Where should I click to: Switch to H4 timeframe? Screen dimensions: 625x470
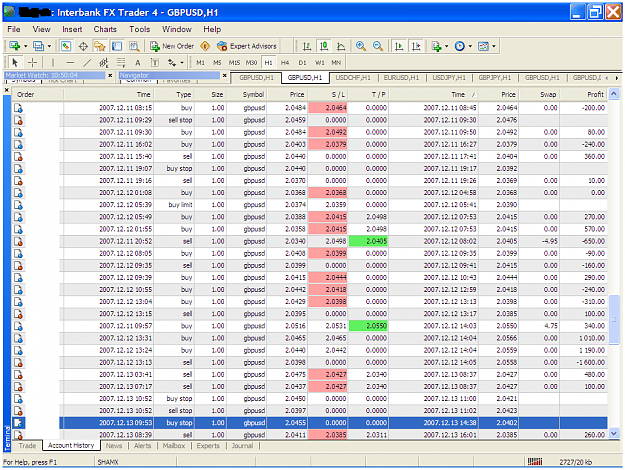coord(285,63)
